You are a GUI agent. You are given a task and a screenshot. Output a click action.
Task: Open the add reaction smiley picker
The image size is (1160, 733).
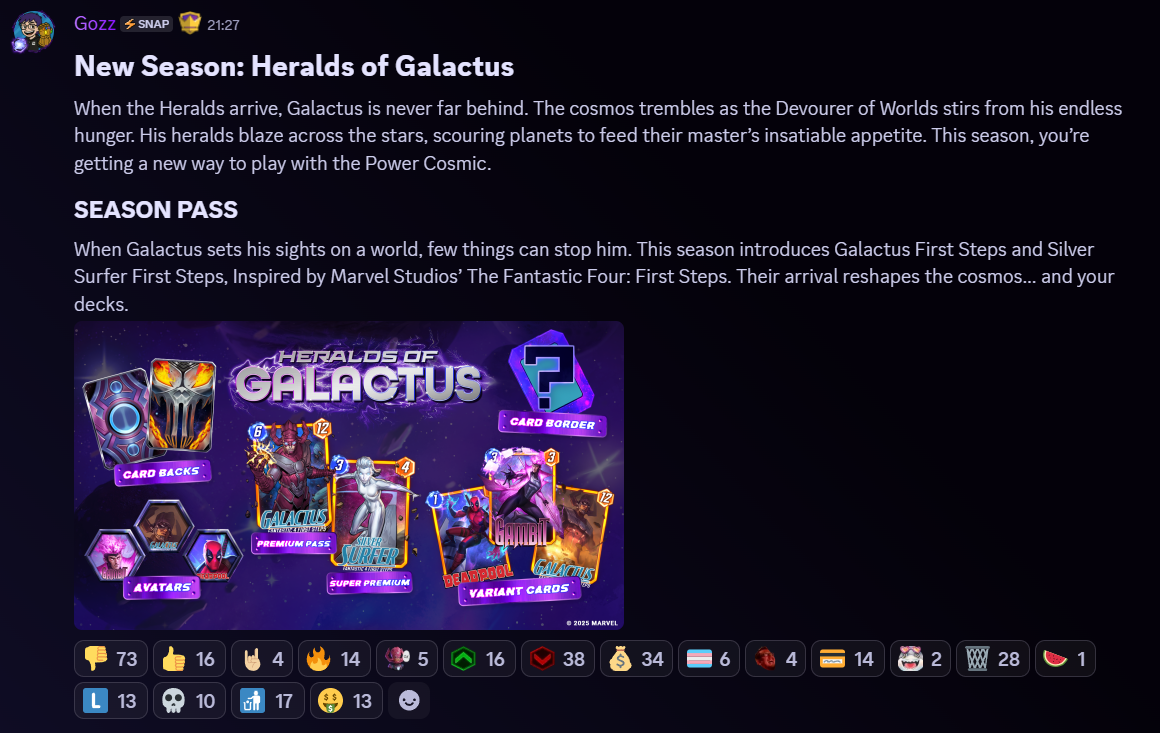pos(409,700)
